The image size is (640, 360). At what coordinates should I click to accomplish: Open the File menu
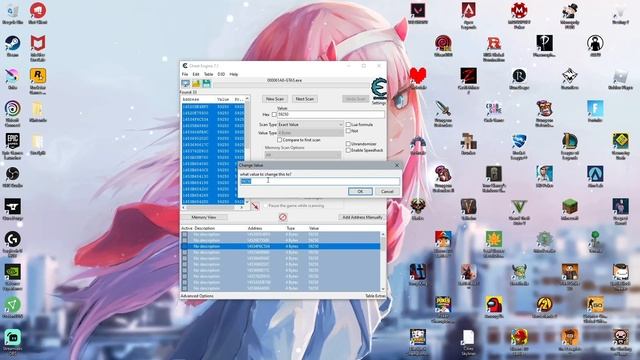tap(185, 74)
